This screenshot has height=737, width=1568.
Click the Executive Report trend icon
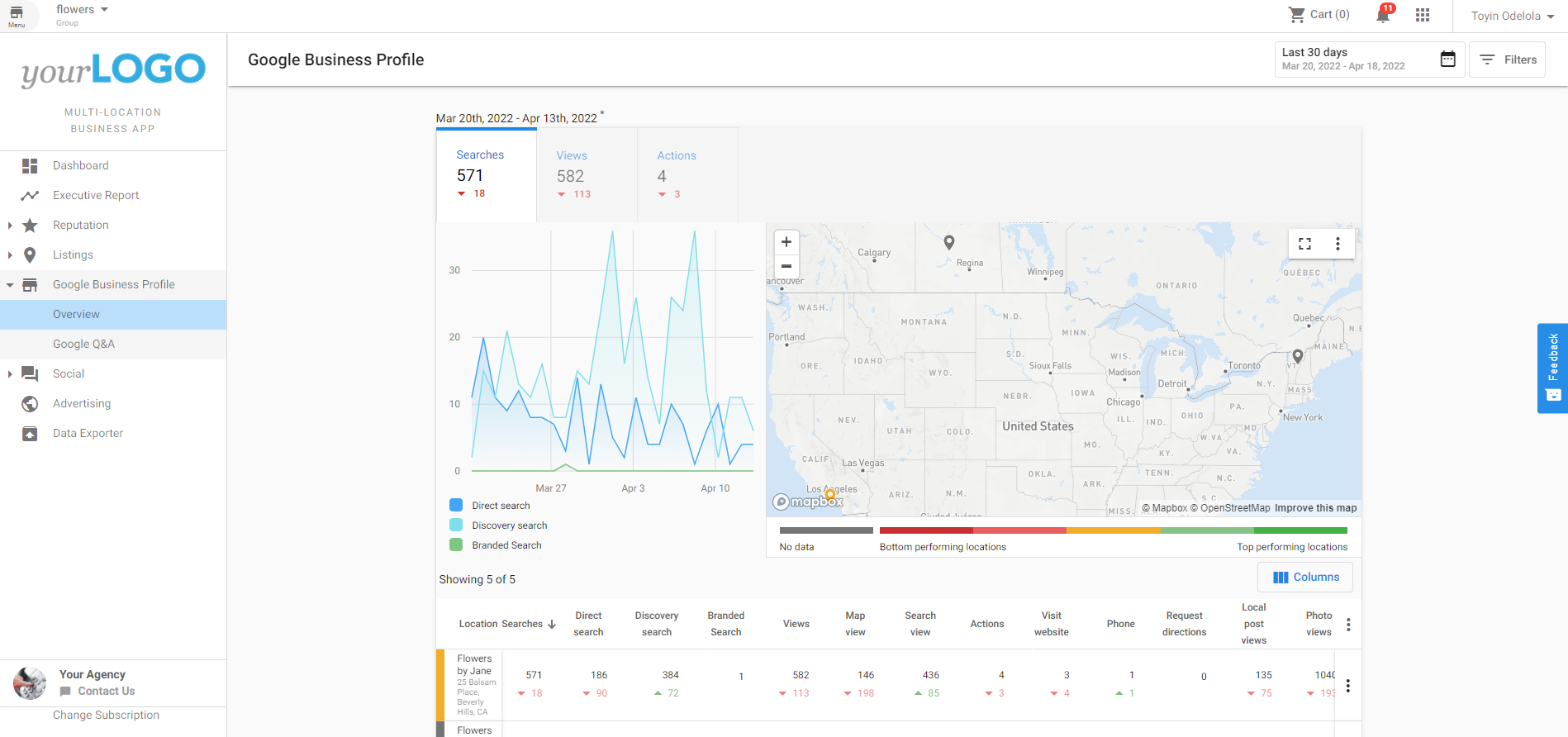(x=30, y=195)
